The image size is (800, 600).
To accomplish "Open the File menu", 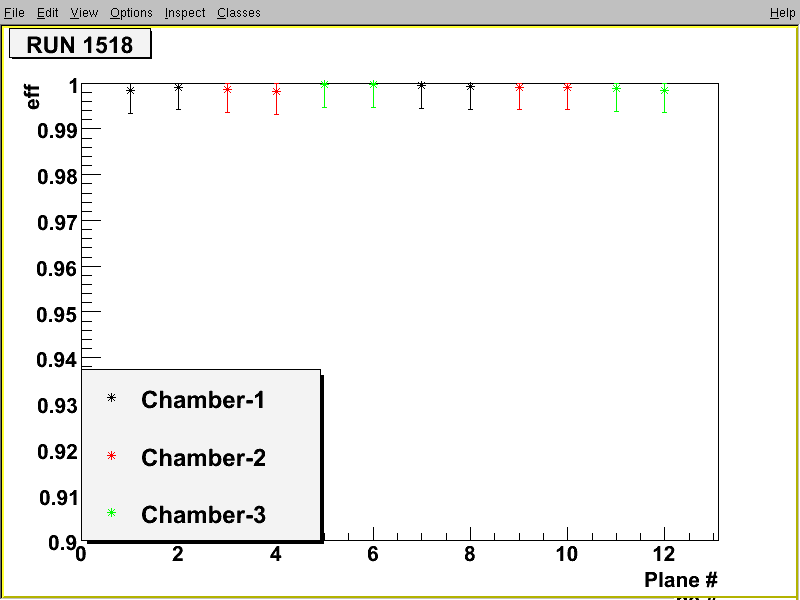I will point(14,13).
